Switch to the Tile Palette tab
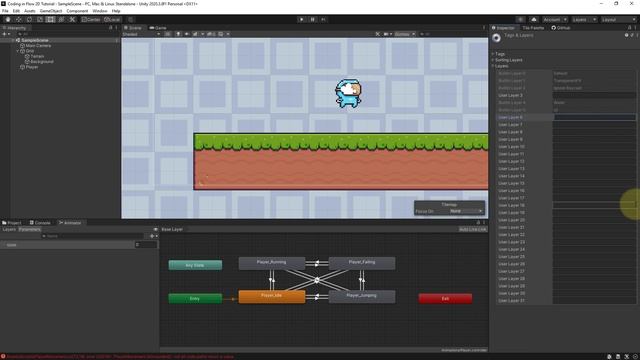 coord(533,28)
